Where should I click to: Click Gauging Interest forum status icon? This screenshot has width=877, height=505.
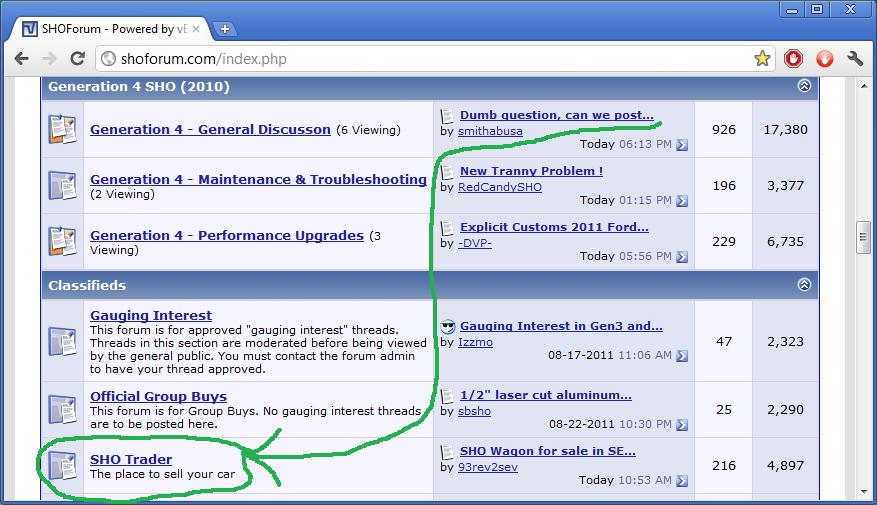[62, 341]
